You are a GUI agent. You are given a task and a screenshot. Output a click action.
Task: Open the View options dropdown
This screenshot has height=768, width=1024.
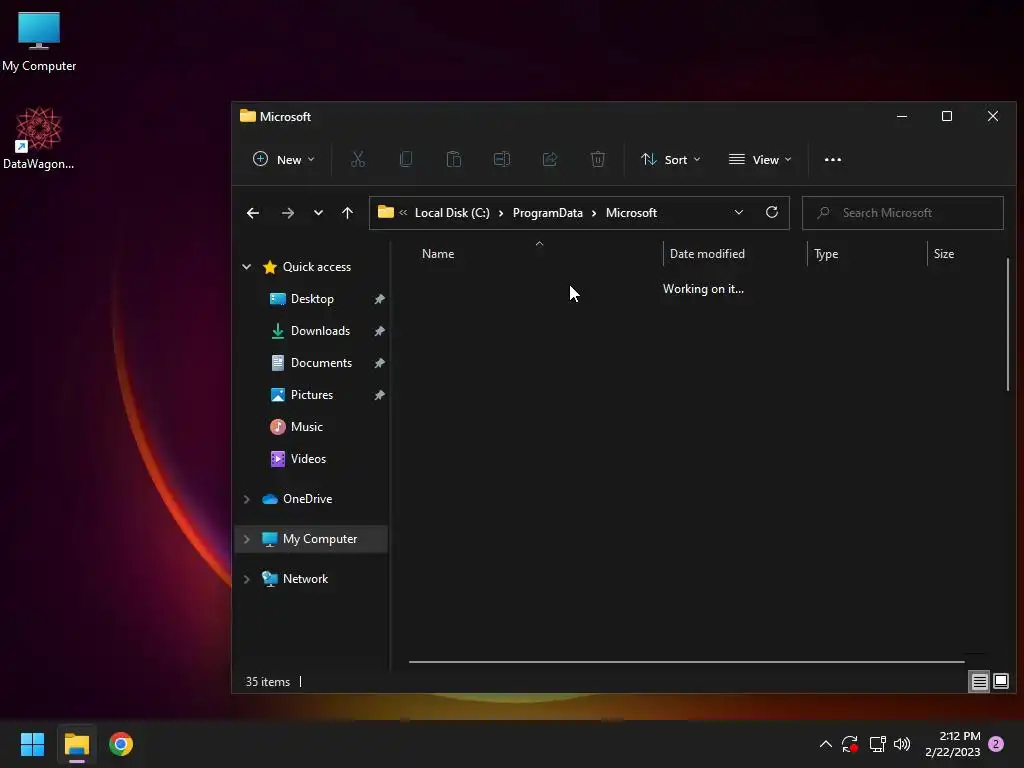click(x=760, y=159)
